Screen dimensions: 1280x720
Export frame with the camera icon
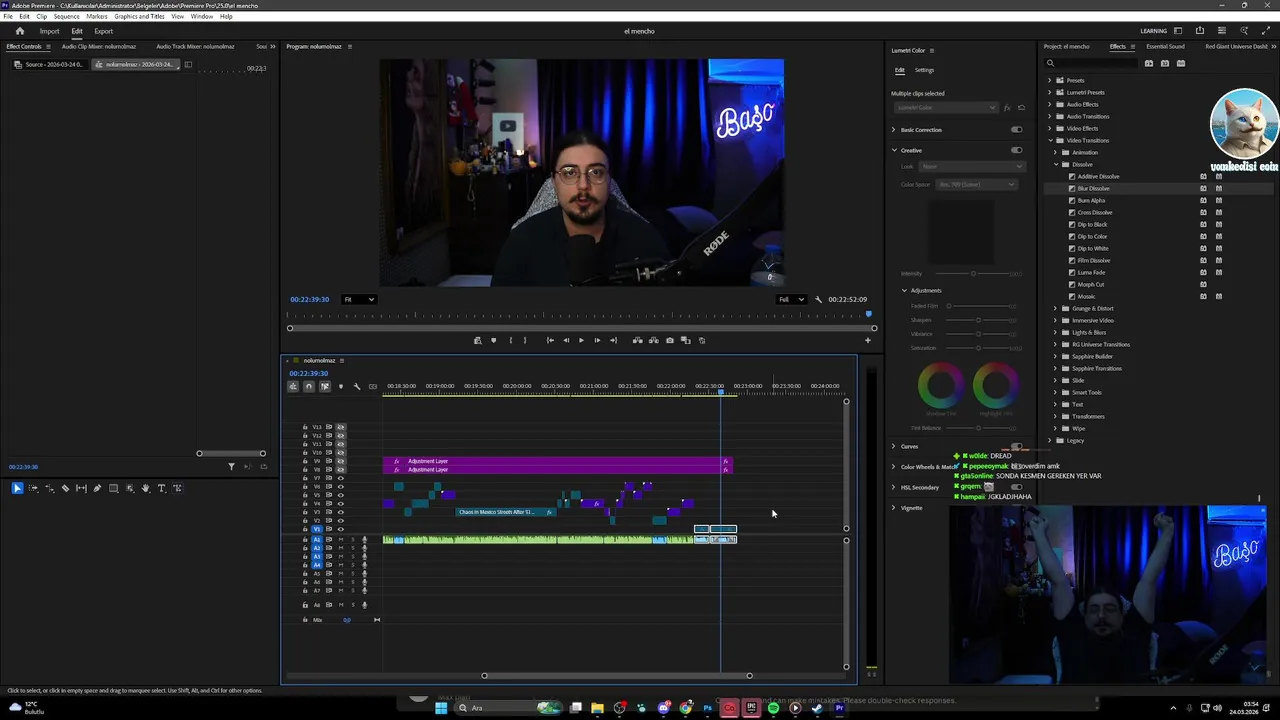point(670,340)
